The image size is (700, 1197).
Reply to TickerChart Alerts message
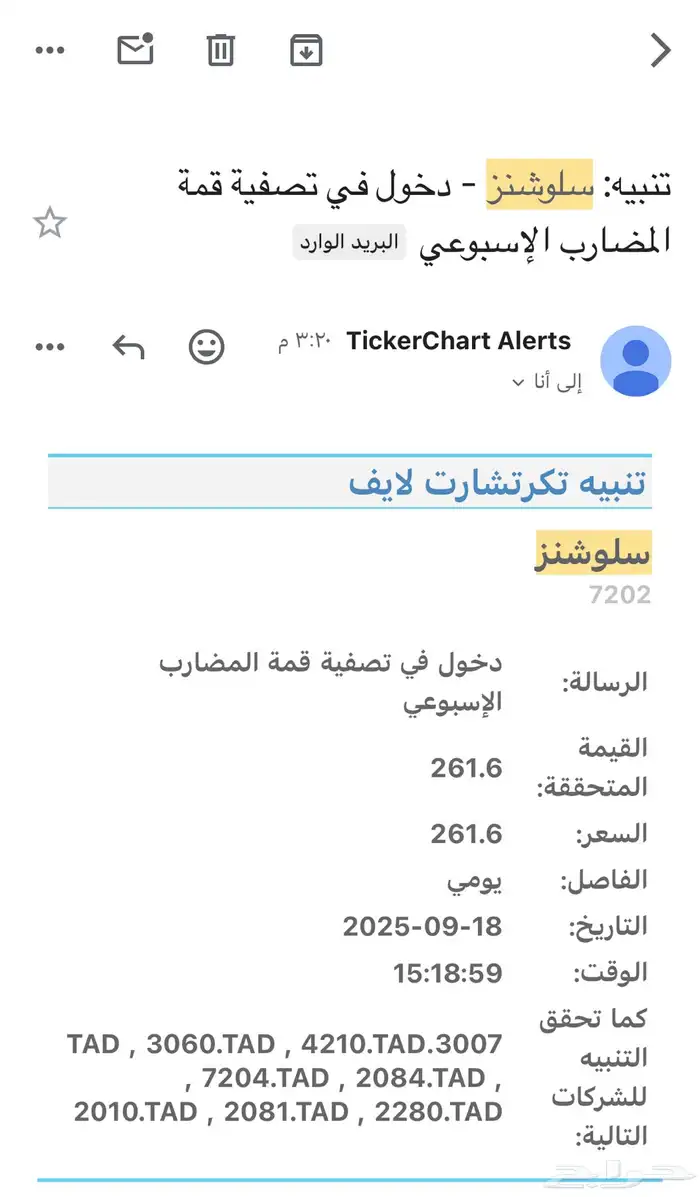[x=128, y=347]
